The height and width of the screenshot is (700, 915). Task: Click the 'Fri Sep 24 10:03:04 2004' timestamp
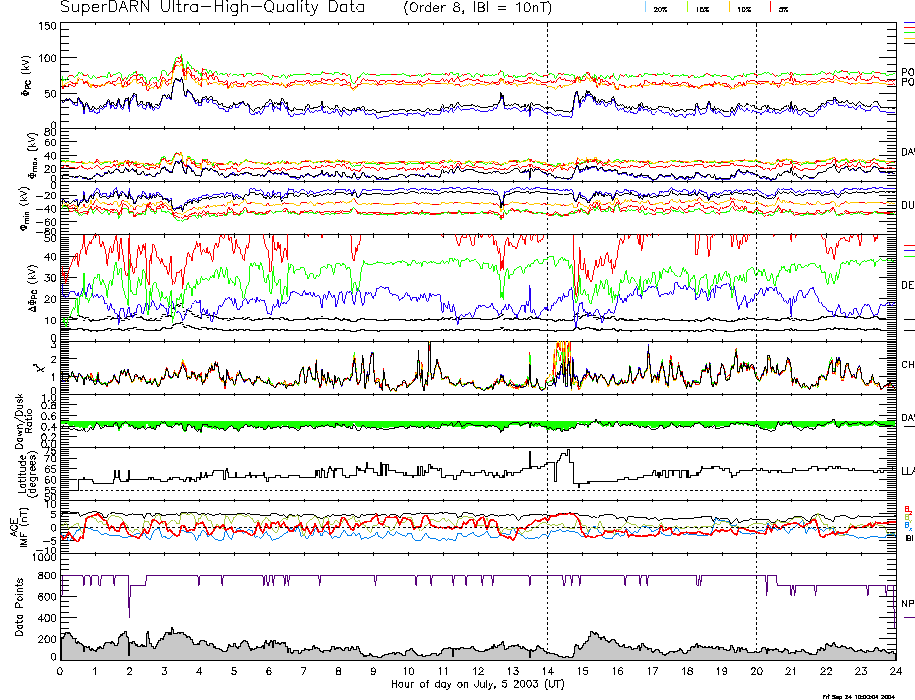pos(858,696)
